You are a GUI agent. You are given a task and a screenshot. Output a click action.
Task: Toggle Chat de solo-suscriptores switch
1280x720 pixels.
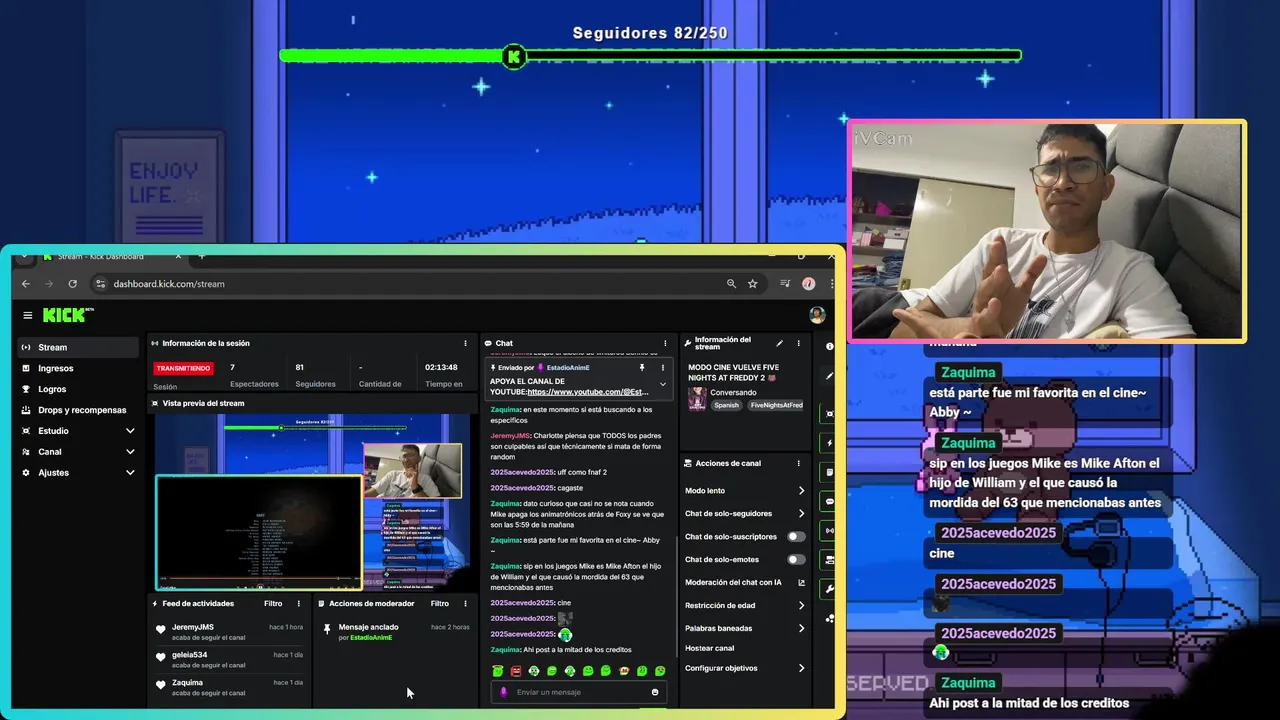pyautogui.click(x=796, y=537)
